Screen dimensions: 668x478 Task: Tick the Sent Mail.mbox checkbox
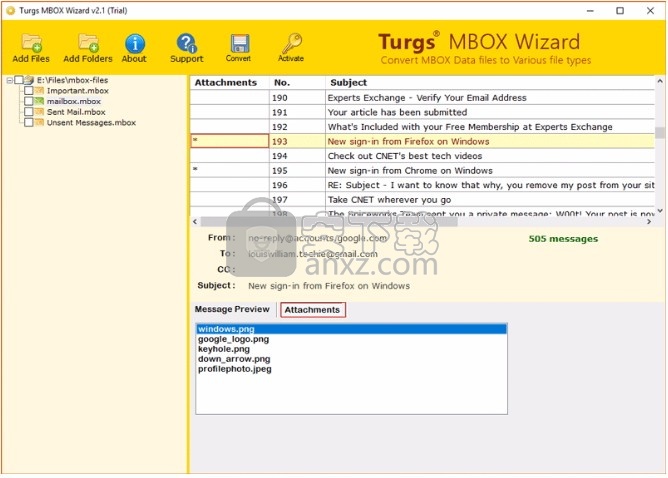(x=29, y=112)
